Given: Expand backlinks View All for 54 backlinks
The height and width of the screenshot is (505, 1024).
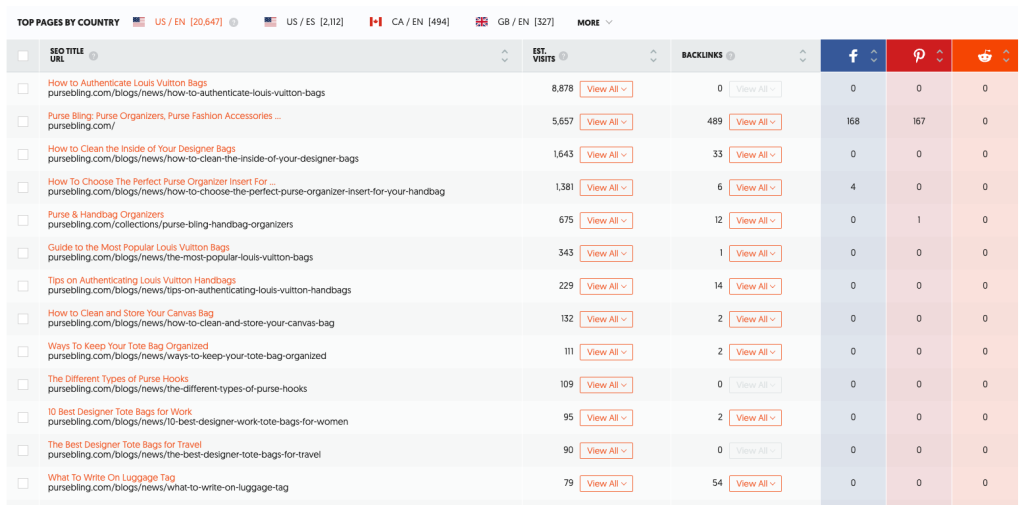Looking at the screenshot, I should click(756, 483).
